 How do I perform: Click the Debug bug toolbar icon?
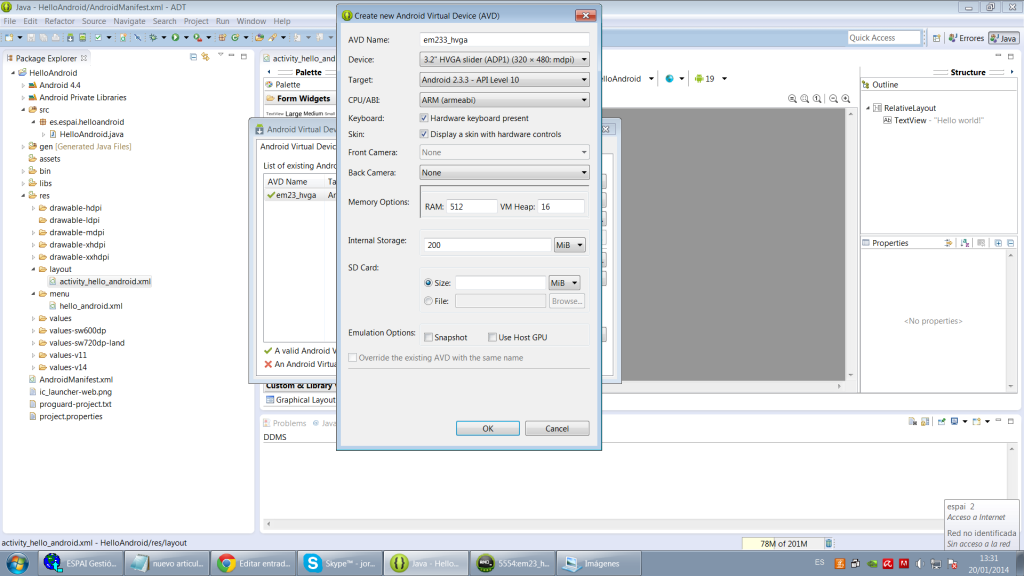pyautogui.click(x=153, y=38)
